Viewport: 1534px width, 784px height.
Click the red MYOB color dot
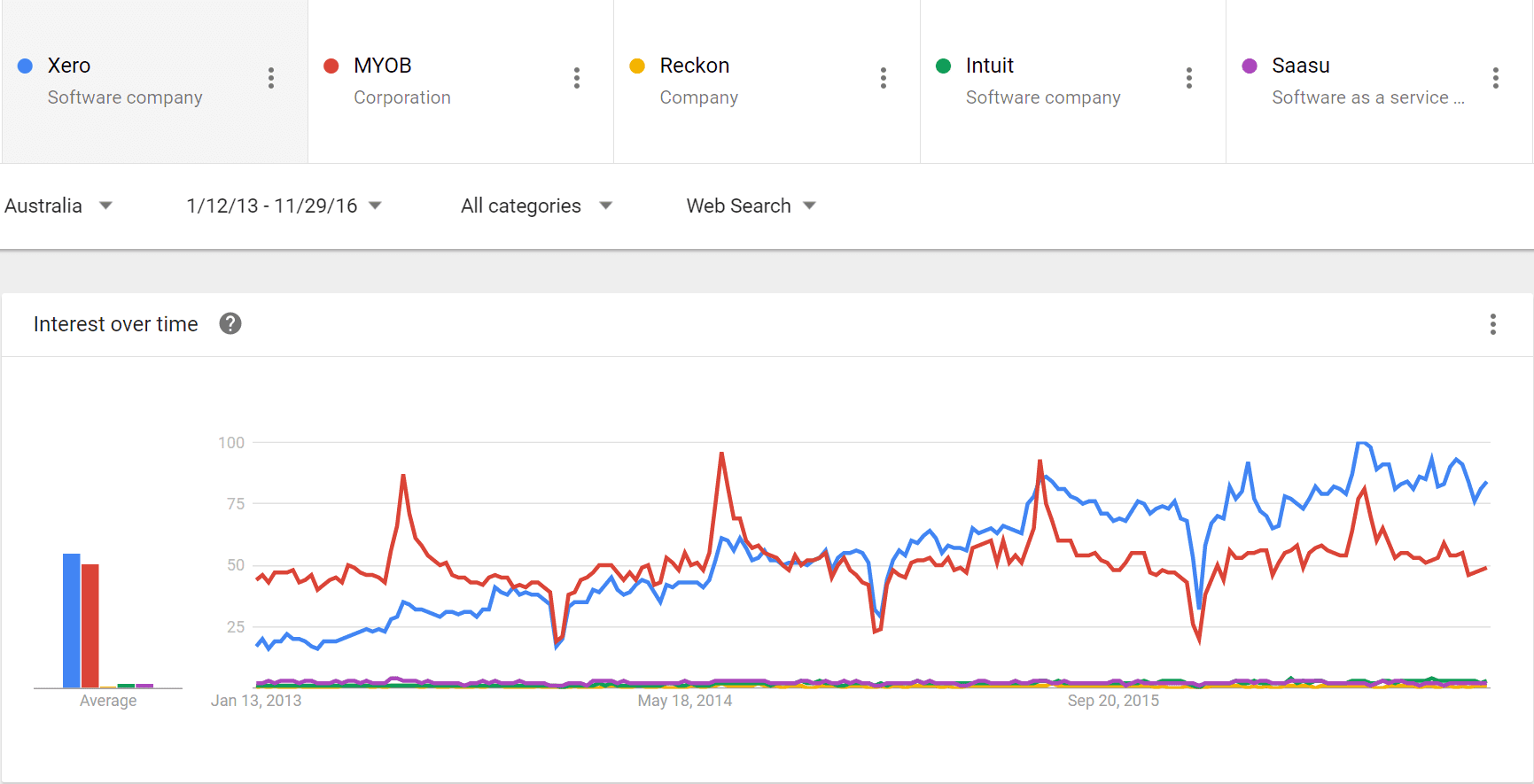click(331, 66)
